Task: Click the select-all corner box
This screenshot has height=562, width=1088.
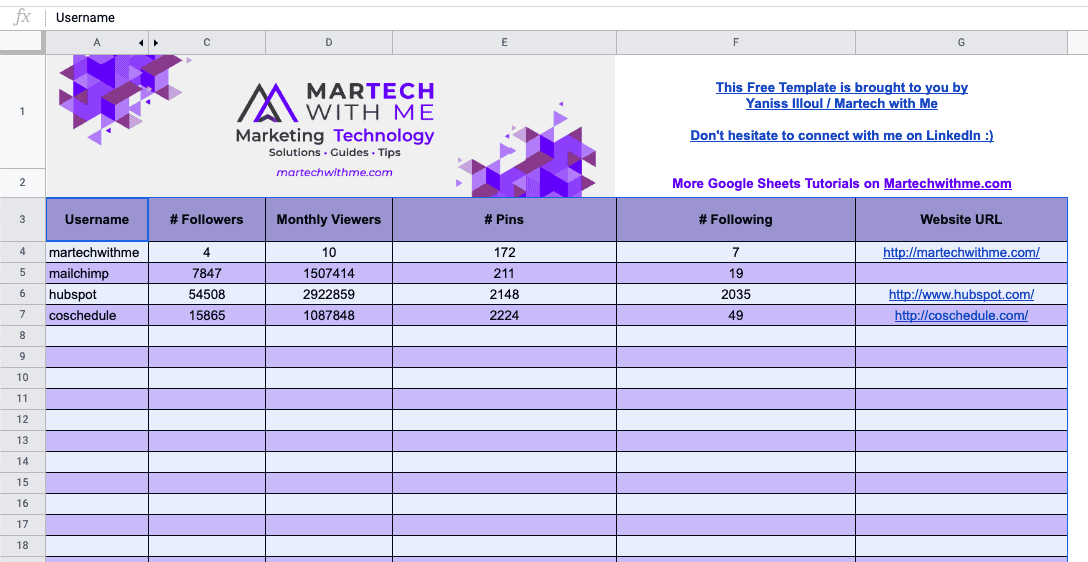Action: click(x=23, y=43)
